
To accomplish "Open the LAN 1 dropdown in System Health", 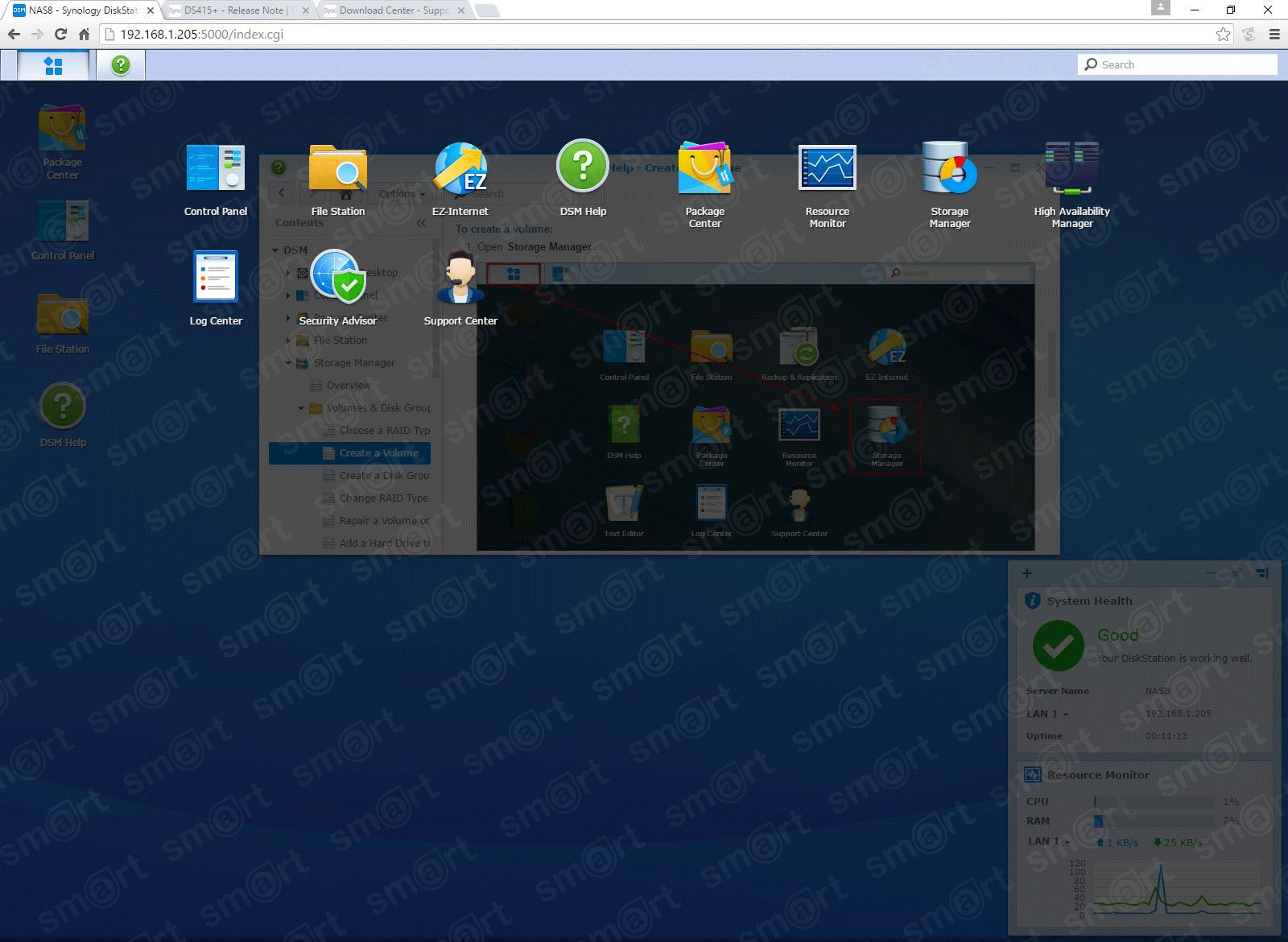I will point(1048,714).
